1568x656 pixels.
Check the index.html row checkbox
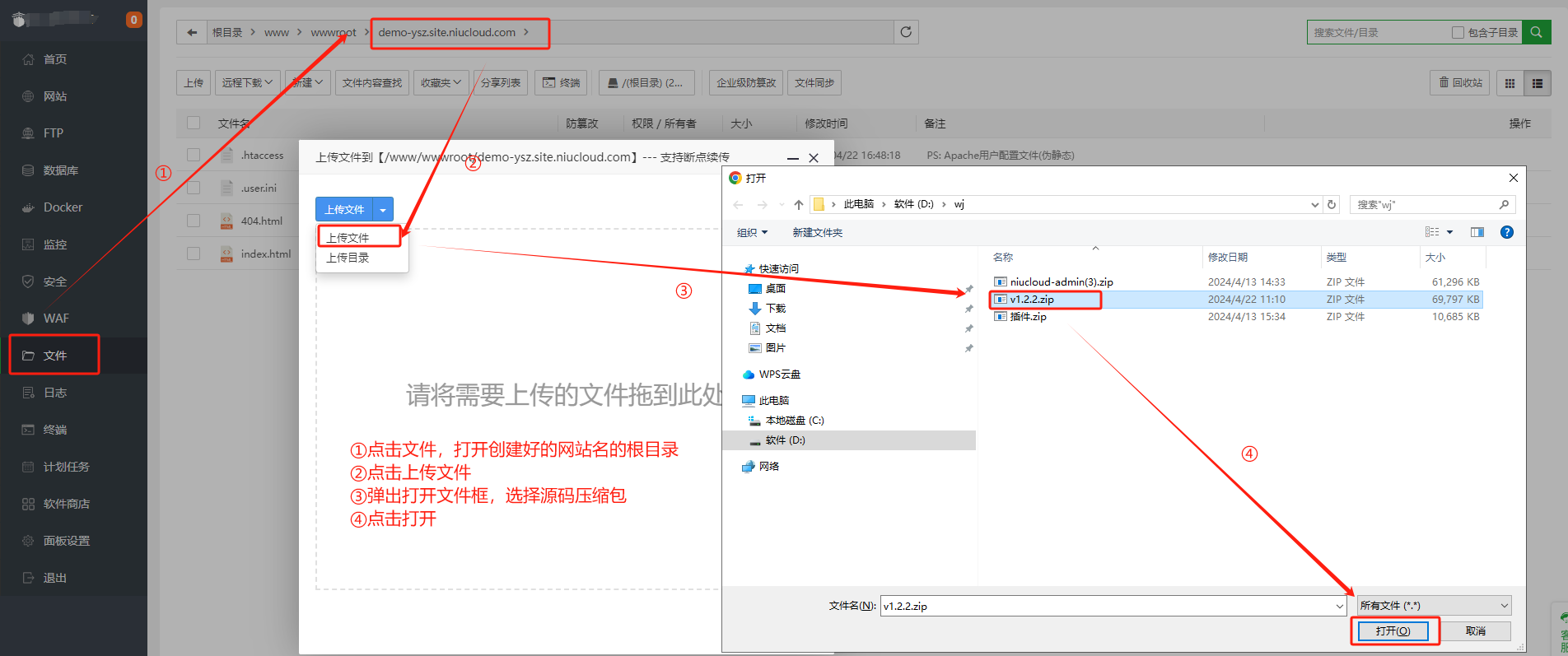194,254
